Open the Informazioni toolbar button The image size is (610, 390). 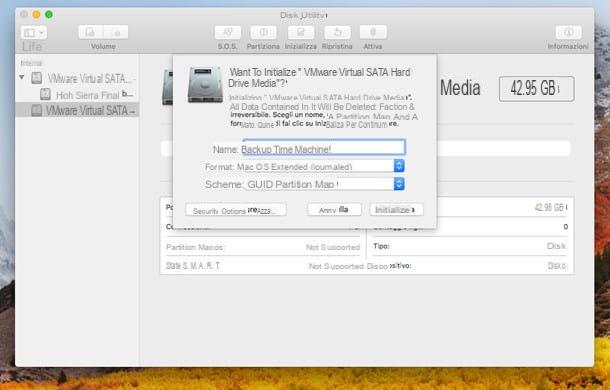568,32
